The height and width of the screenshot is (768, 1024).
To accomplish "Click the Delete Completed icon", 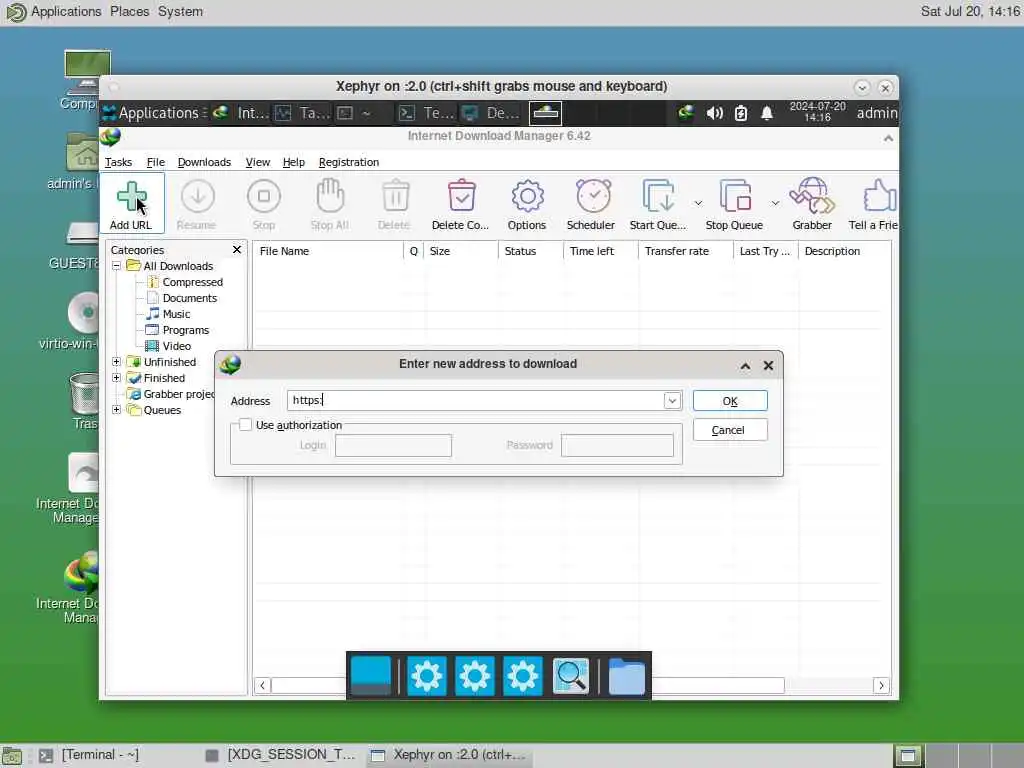I will 461,195.
